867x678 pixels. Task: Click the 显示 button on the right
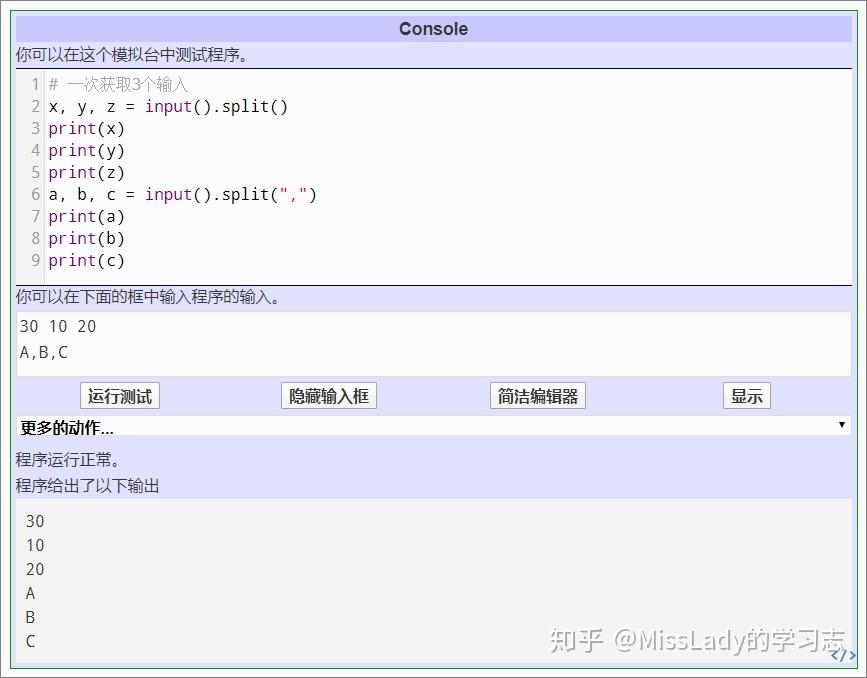coord(746,395)
